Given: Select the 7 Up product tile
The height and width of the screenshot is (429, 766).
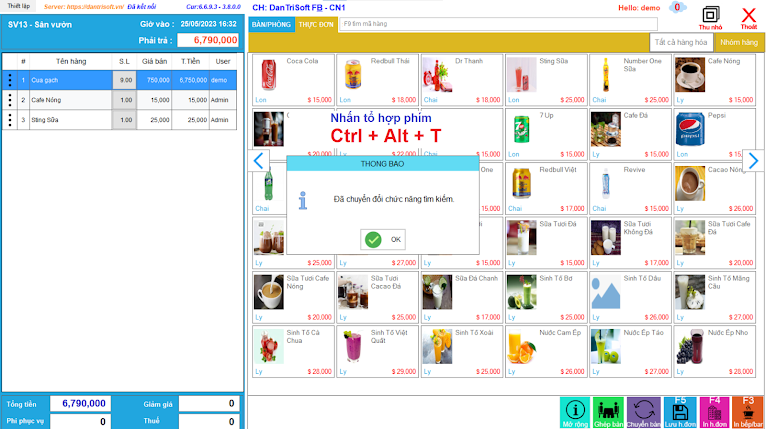Looking at the screenshot, I should (546, 134).
